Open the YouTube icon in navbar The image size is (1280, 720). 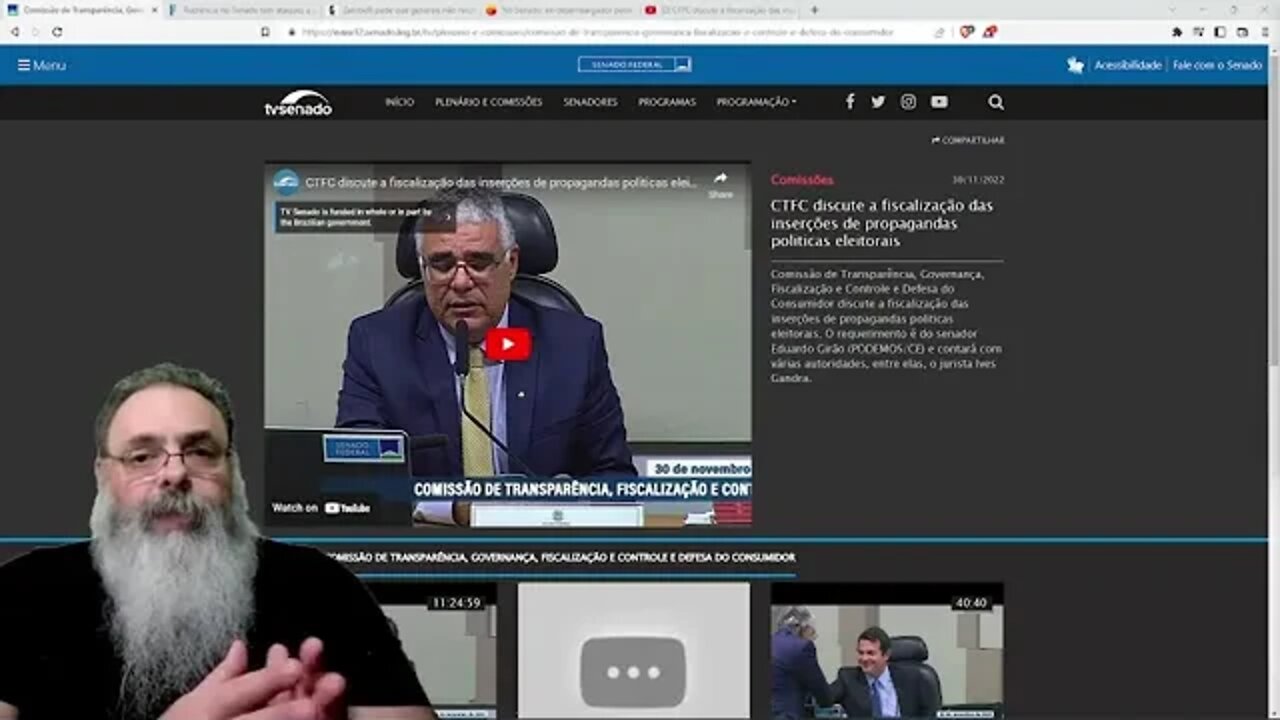pos(939,102)
